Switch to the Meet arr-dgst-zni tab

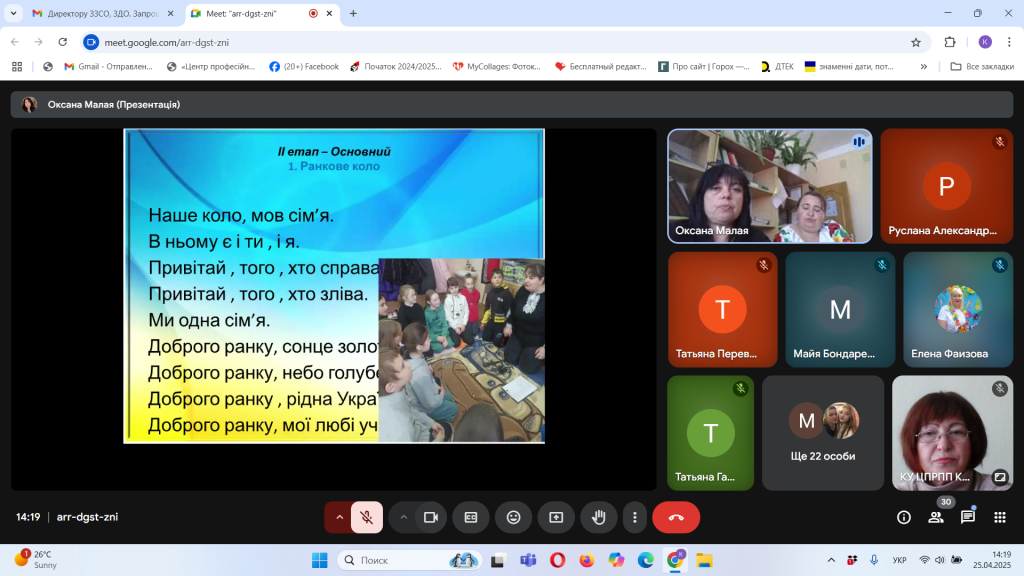[261, 14]
